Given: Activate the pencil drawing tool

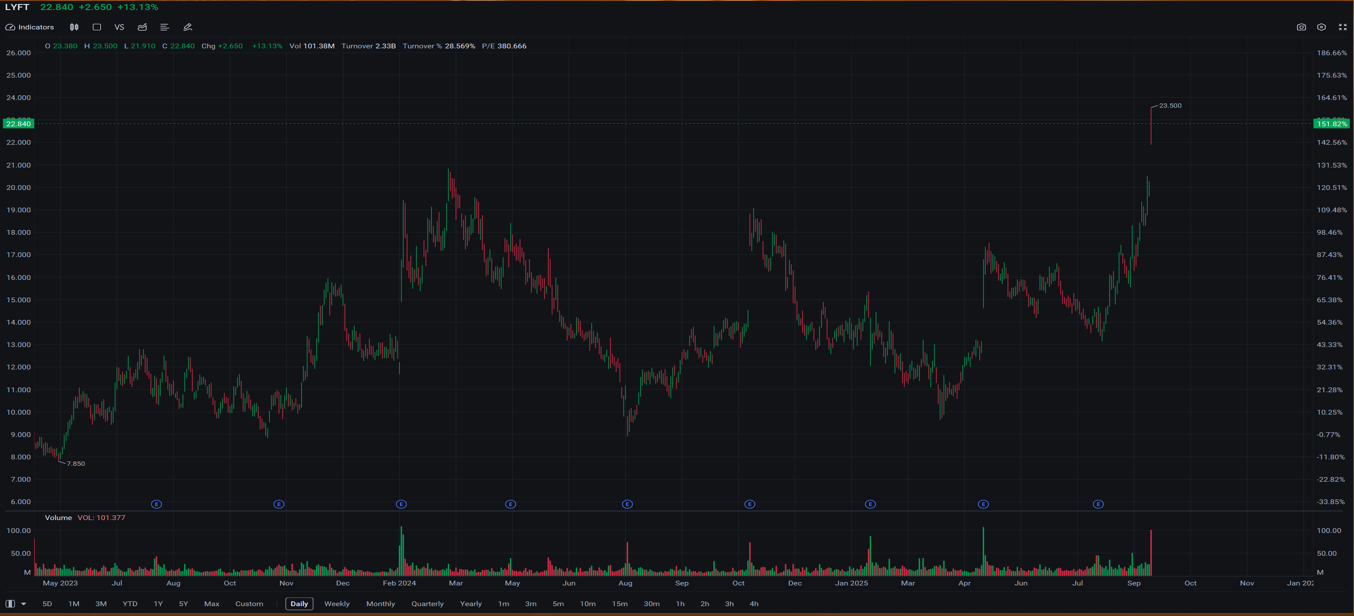Looking at the screenshot, I should [187, 27].
